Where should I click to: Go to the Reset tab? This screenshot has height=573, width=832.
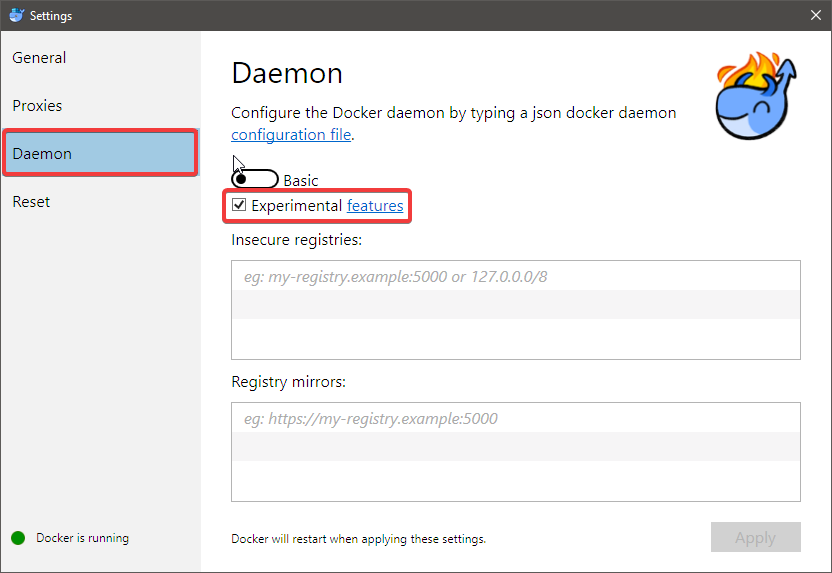point(32,202)
